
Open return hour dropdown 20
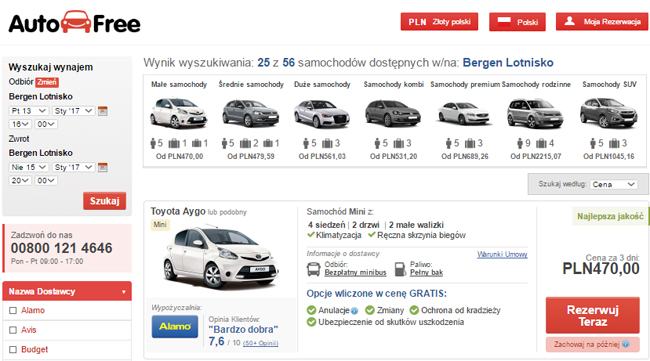[x=20, y=181]
